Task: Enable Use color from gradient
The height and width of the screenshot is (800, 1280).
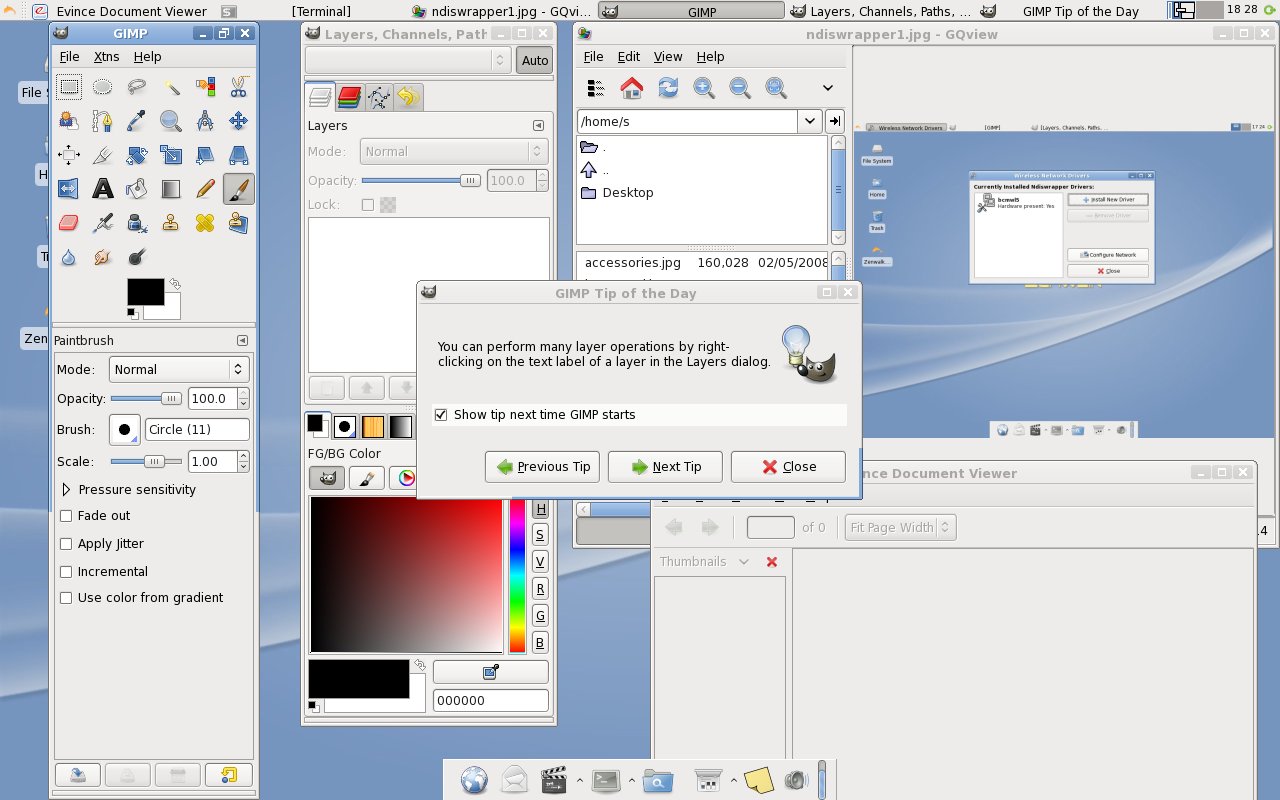Action: coord(66,598)
